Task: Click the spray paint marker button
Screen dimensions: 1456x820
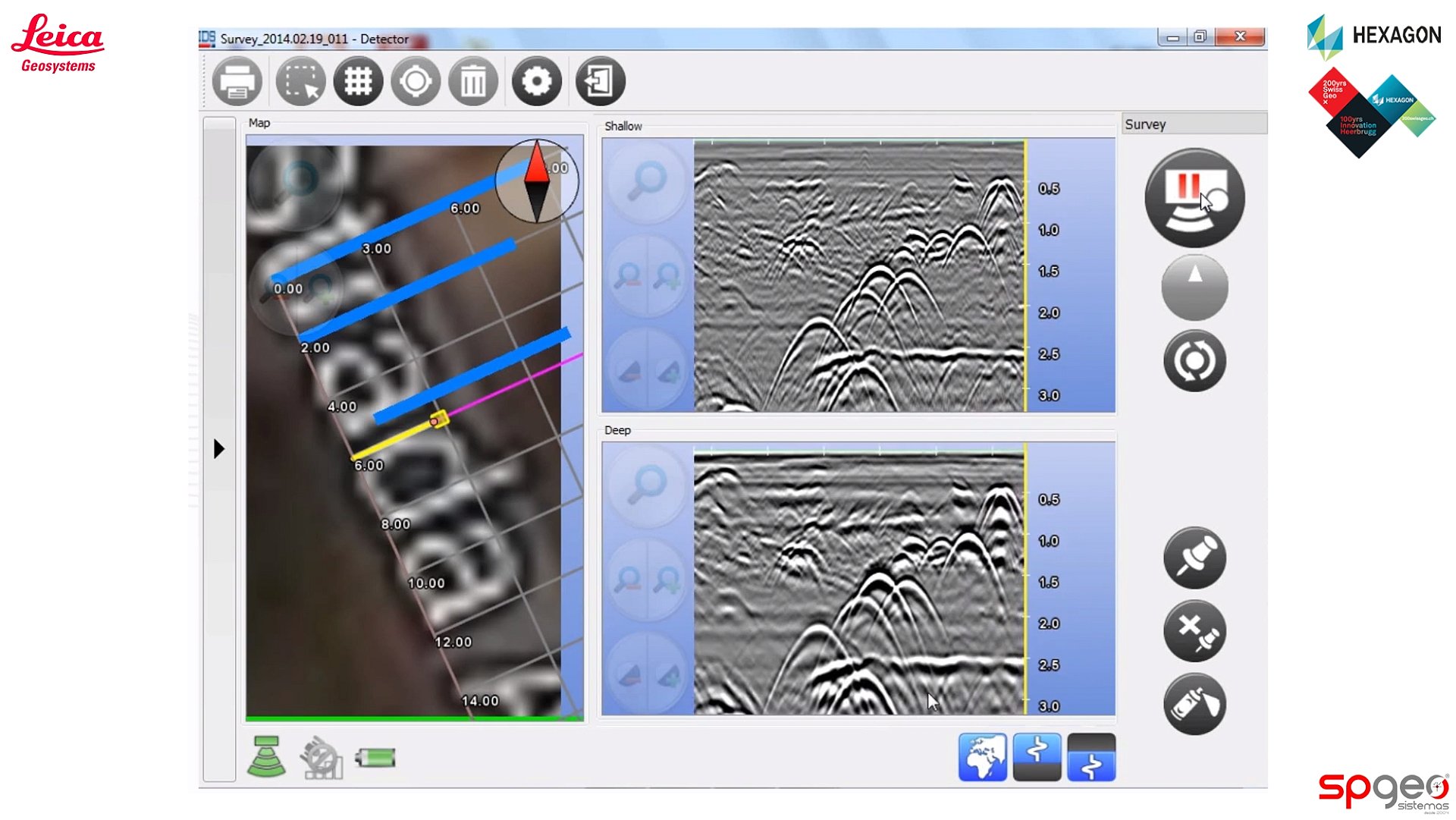Action: (1194, 704)
